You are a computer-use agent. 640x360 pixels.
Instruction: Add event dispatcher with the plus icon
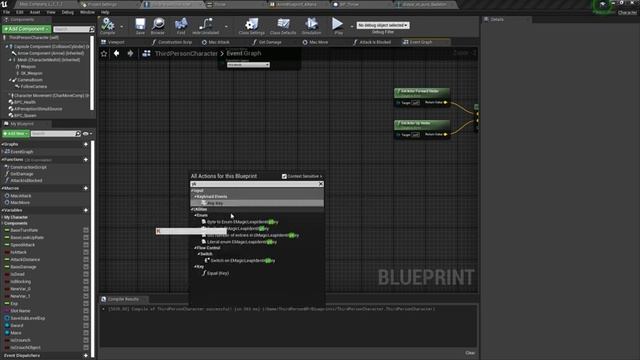[x=86, y=356]
